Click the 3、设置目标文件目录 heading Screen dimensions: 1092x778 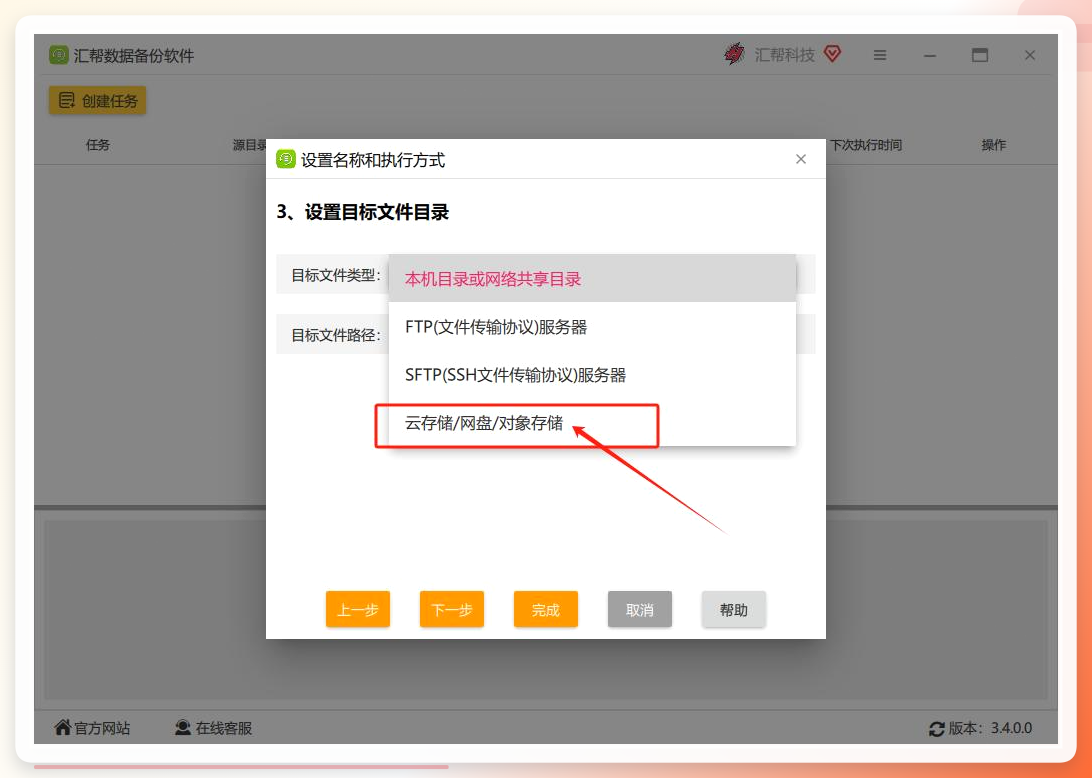pyautogui.click(x=363, y=212)
